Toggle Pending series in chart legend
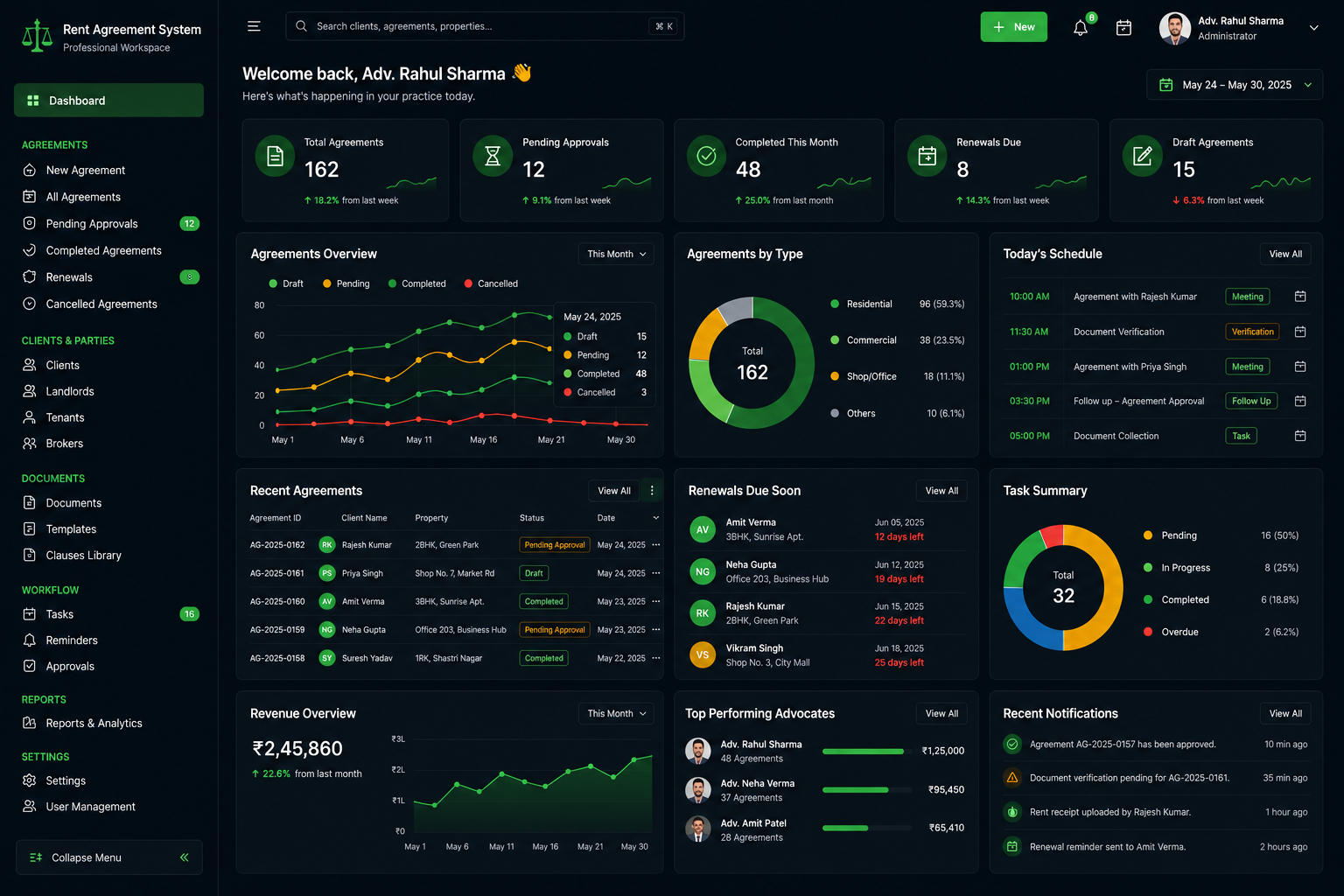 [x=346, y=283]
